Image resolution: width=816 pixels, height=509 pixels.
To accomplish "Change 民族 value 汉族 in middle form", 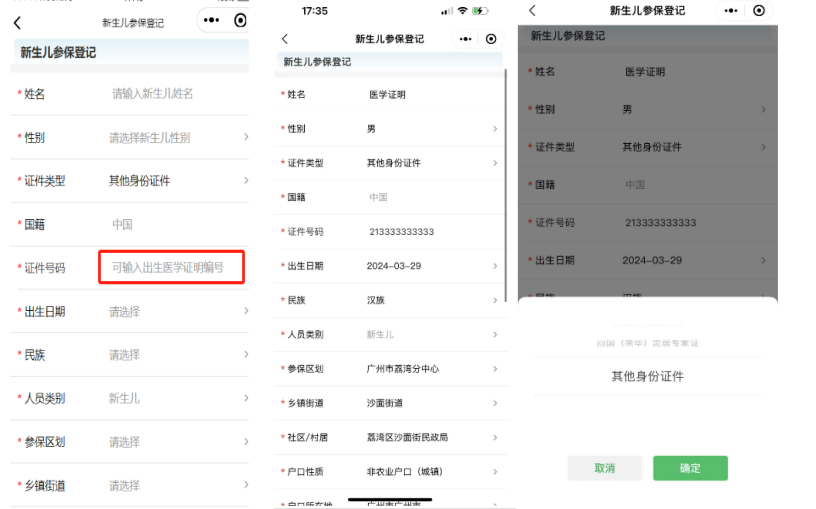I will tap(391, 300).
